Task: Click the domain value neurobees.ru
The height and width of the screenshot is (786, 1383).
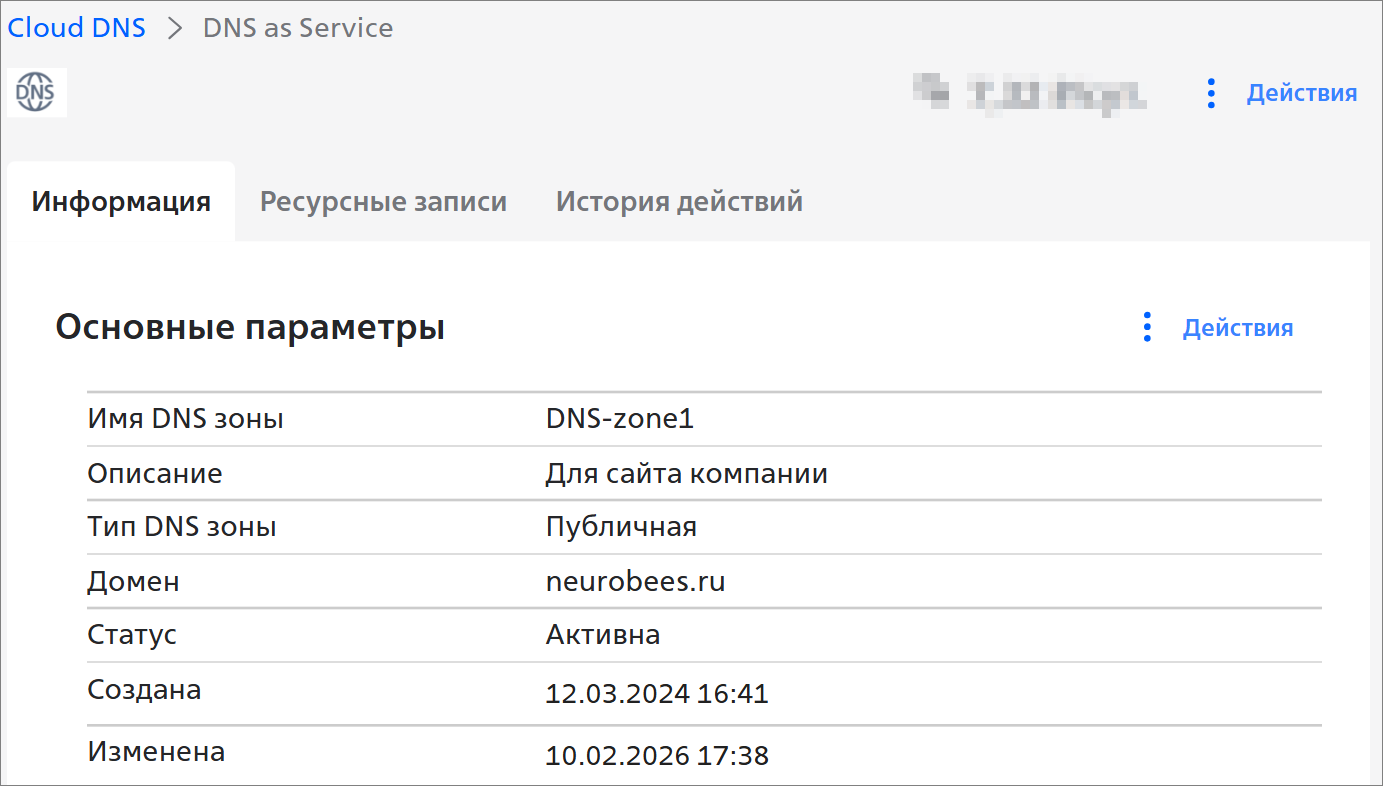Action: 635,581
